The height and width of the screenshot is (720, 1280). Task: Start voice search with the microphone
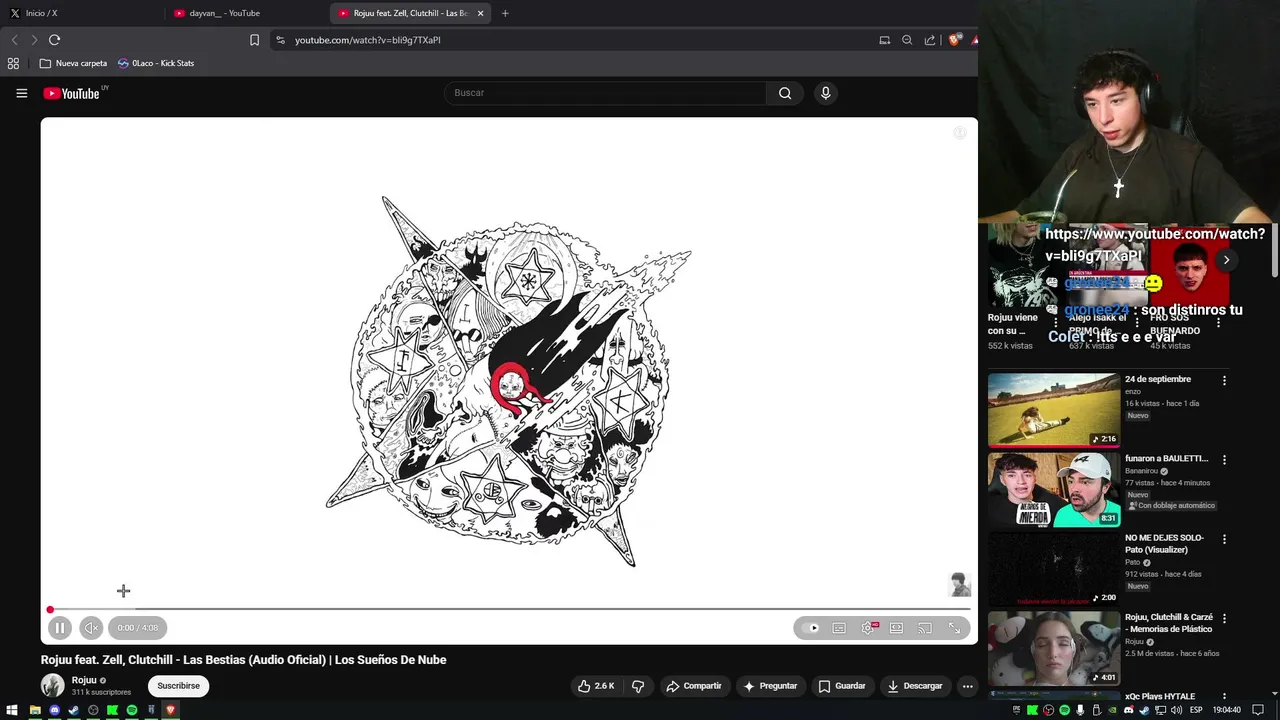tap(825, 93)
